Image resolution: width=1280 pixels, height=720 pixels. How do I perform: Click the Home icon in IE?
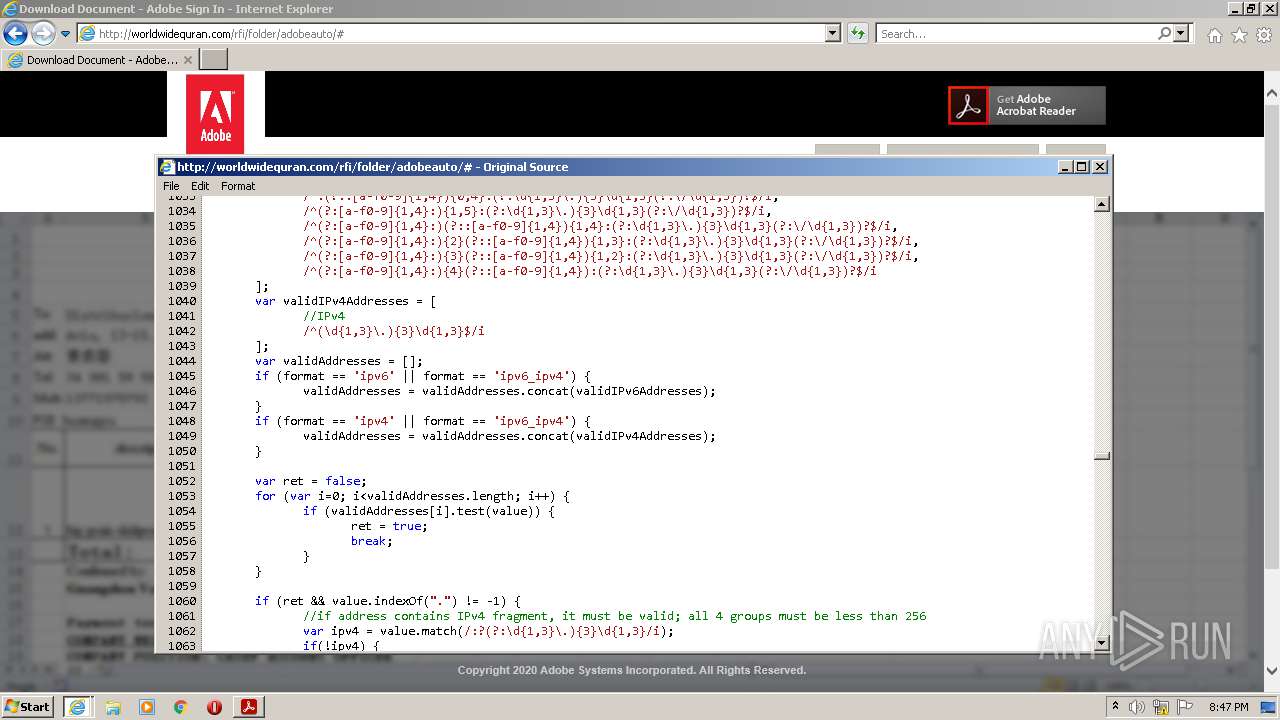click(1214, 34)
